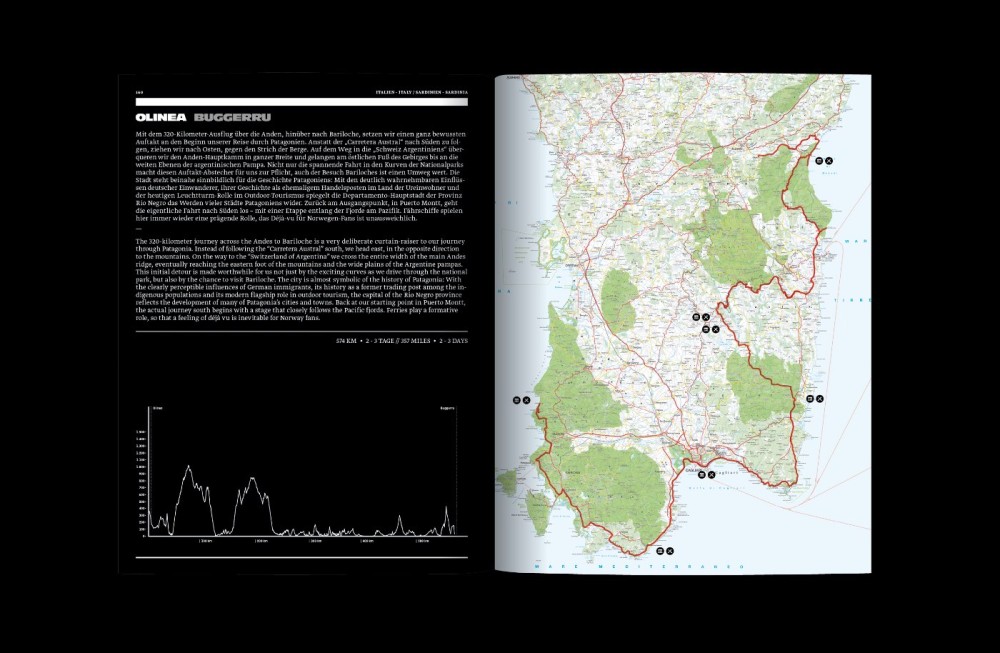Viewport: 1000px width, 653px height.
Task: Click the BUGGERRU heading
Action: coord(232,117)
